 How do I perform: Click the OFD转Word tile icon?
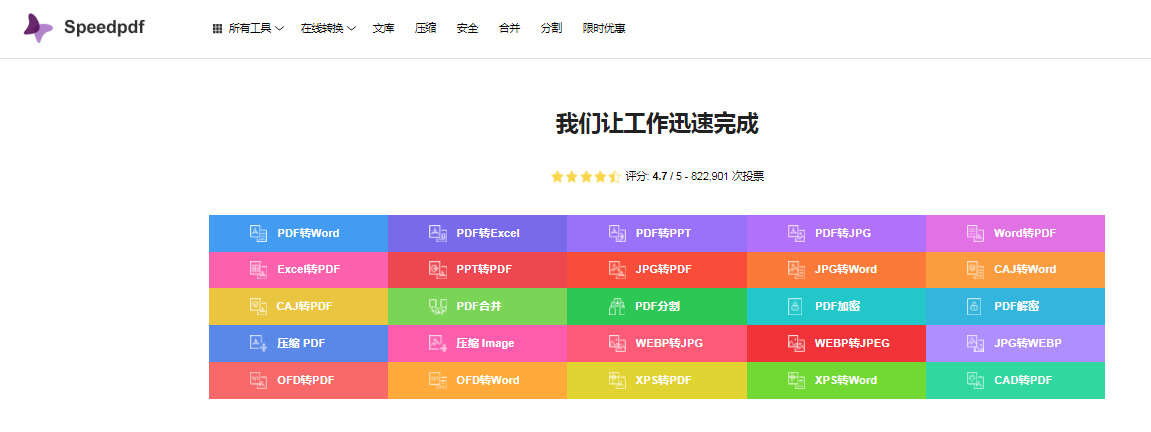coord(437,380)
